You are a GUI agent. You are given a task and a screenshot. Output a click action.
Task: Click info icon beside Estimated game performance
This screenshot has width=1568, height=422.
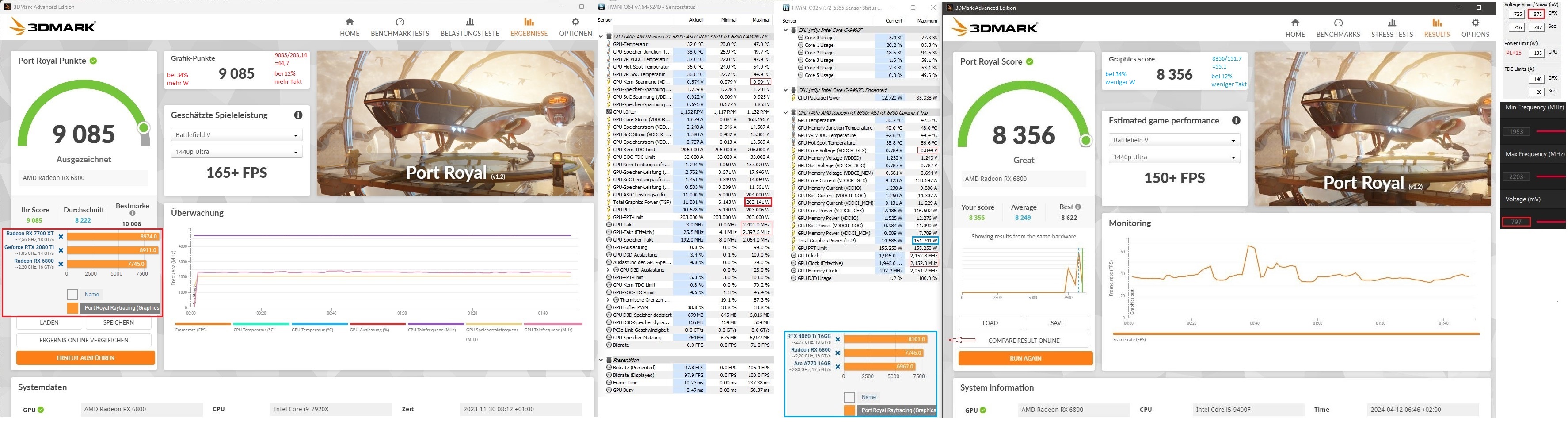click(1236, 121)
